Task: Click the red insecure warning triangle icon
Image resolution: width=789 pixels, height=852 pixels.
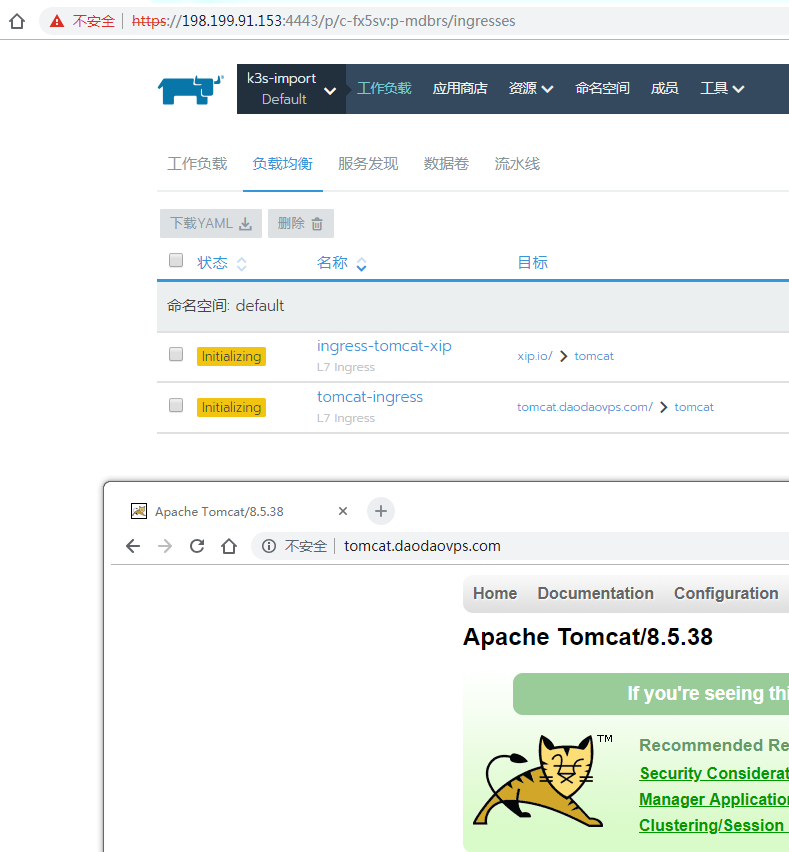Action: [x=57, y=21]
